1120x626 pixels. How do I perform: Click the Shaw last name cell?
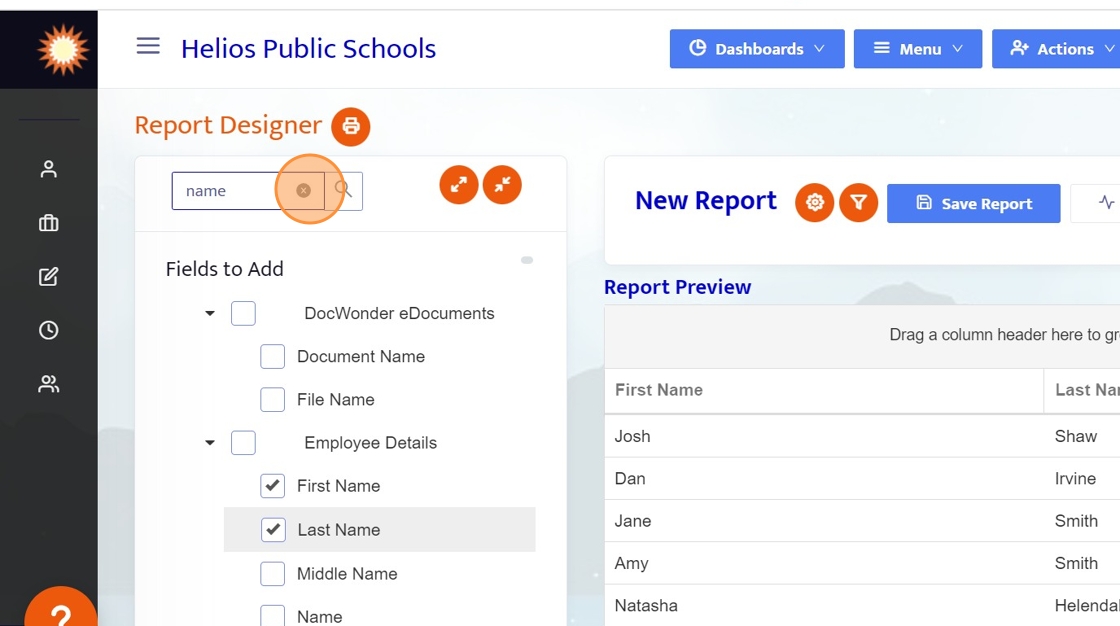1082,436
